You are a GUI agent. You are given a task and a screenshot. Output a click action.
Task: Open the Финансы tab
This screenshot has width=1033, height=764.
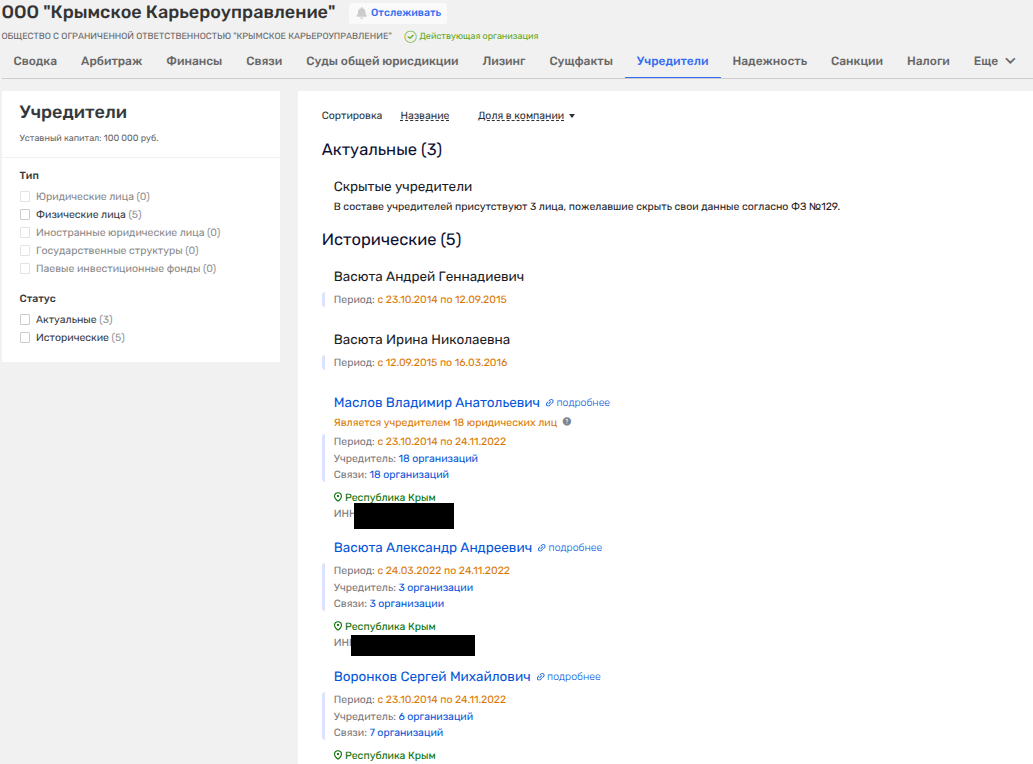pos(194,61)
